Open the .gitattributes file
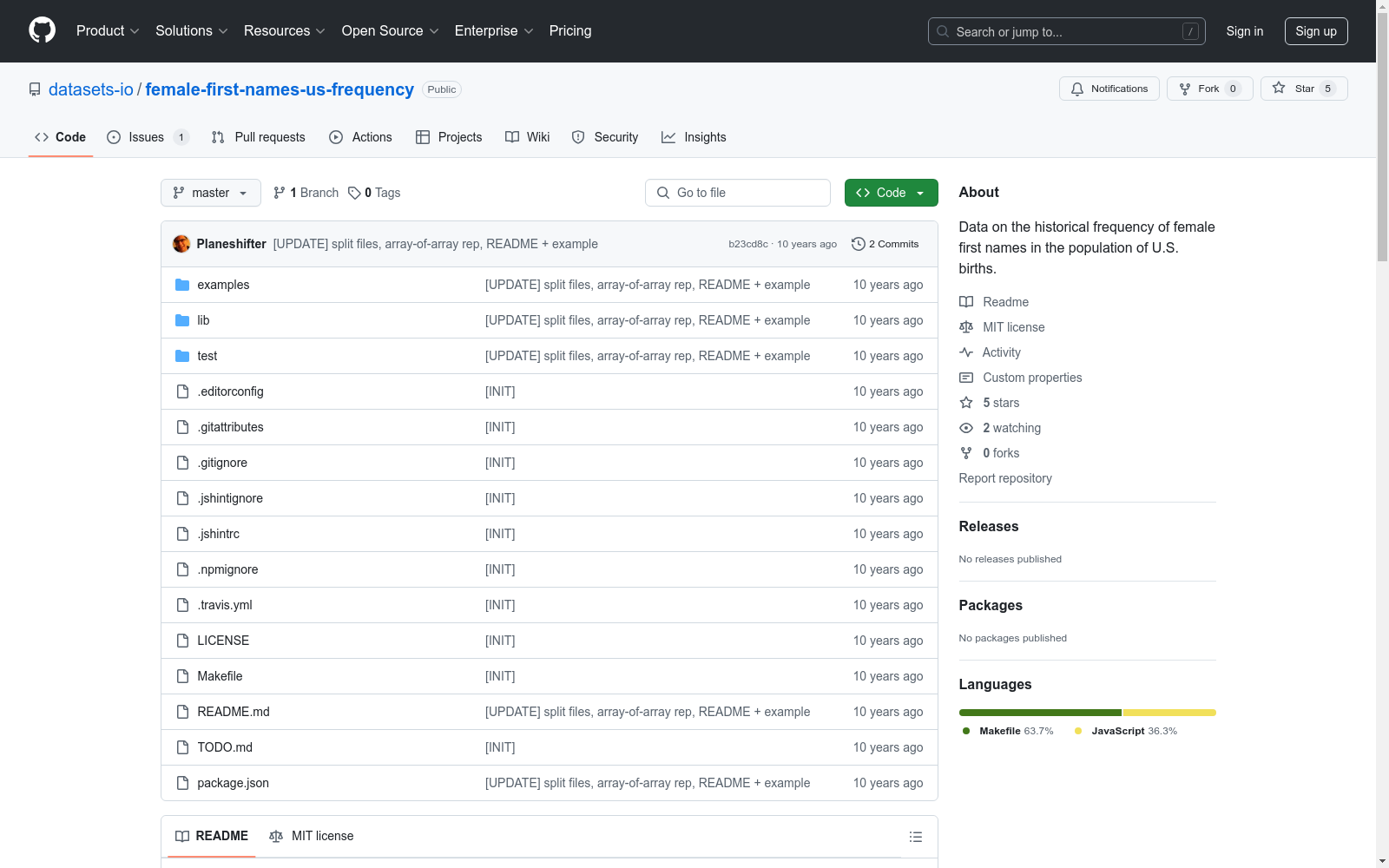Screen dimensions: 1389x868 point(230,427)
